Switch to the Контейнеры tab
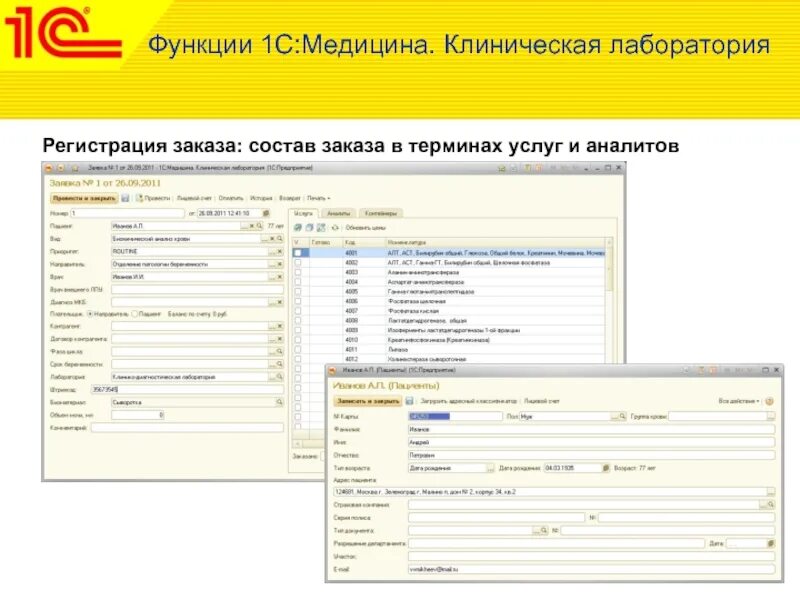The image size is (800, 600). coord(381,213)
